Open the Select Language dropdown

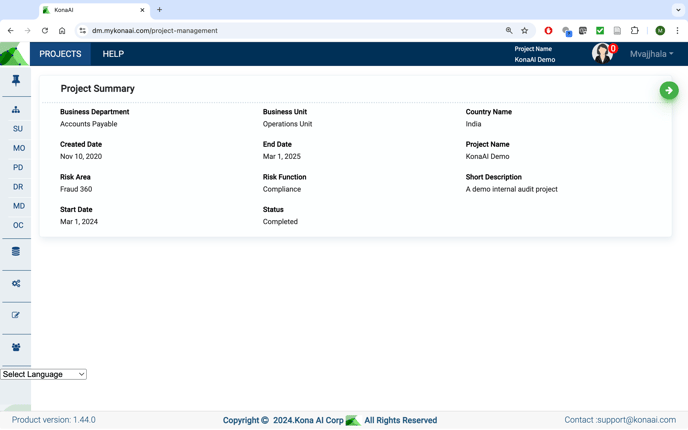pos(43,374)
